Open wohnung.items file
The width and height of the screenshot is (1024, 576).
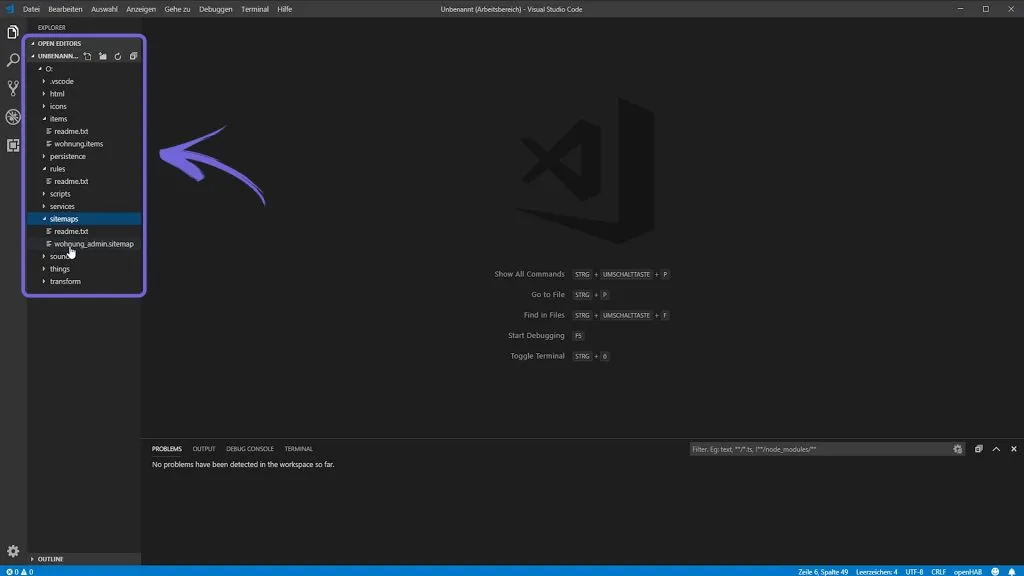(78, 144)
